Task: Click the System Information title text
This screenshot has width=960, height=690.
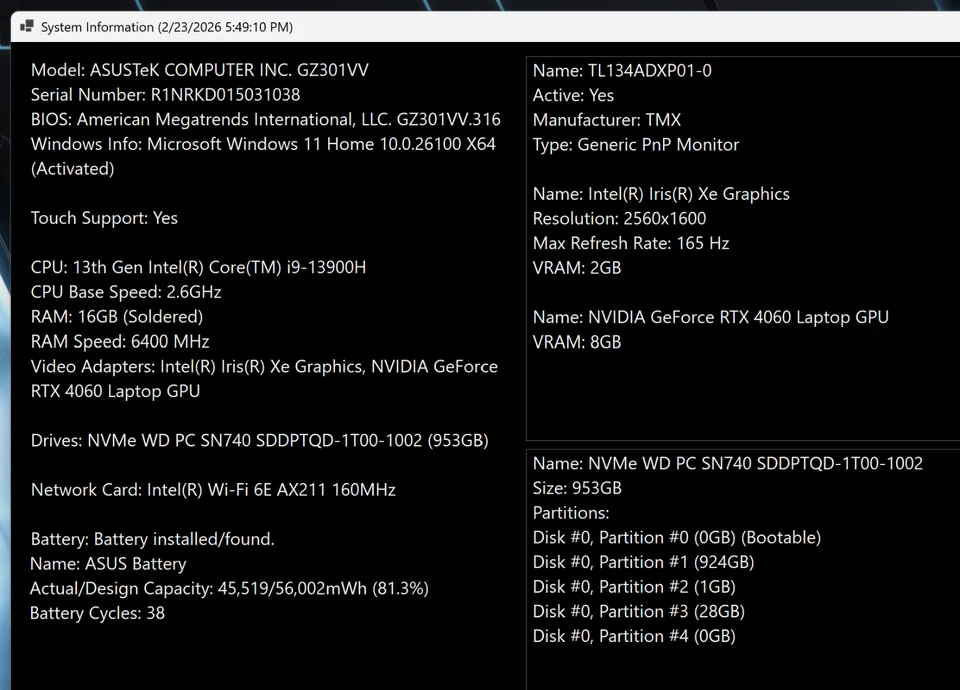Action: pyautogui.click(x=167, y=27)
